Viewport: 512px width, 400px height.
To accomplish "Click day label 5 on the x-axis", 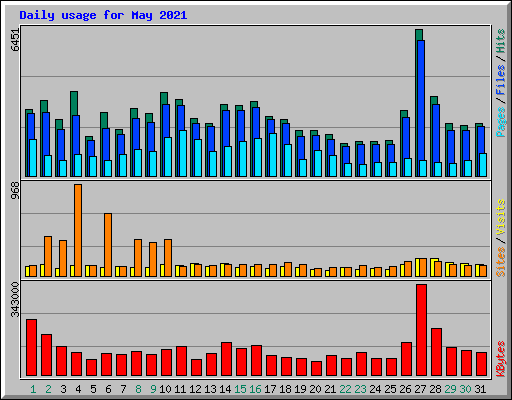I will [93, 389].
